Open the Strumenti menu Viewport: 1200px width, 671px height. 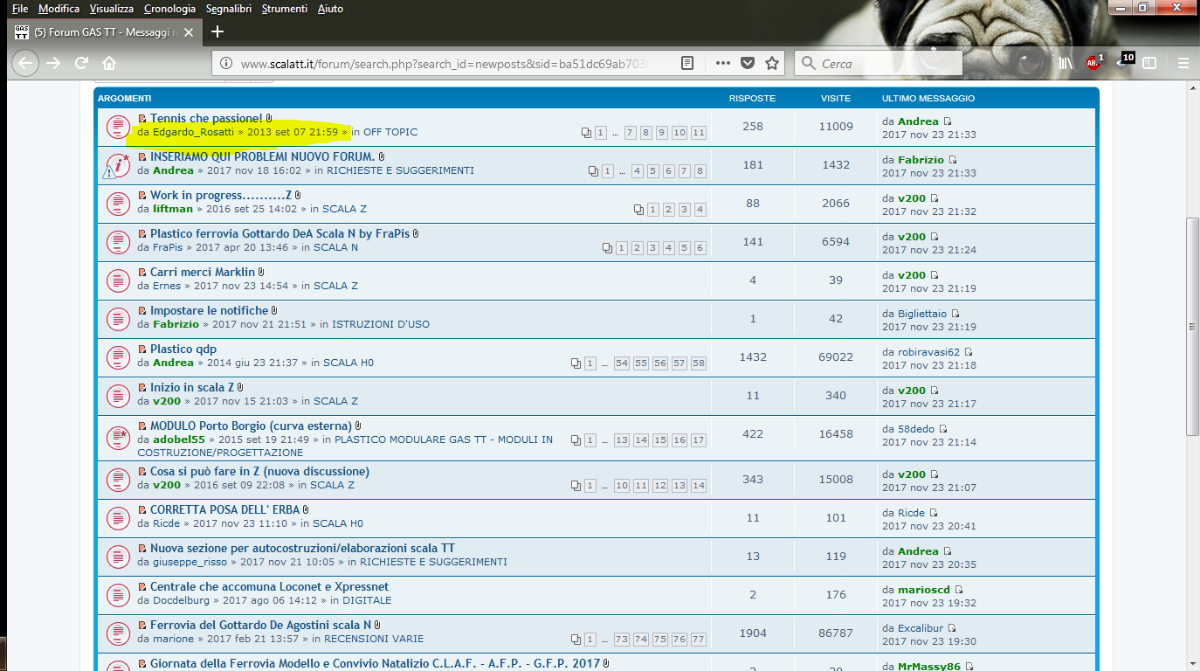[285, 8]
